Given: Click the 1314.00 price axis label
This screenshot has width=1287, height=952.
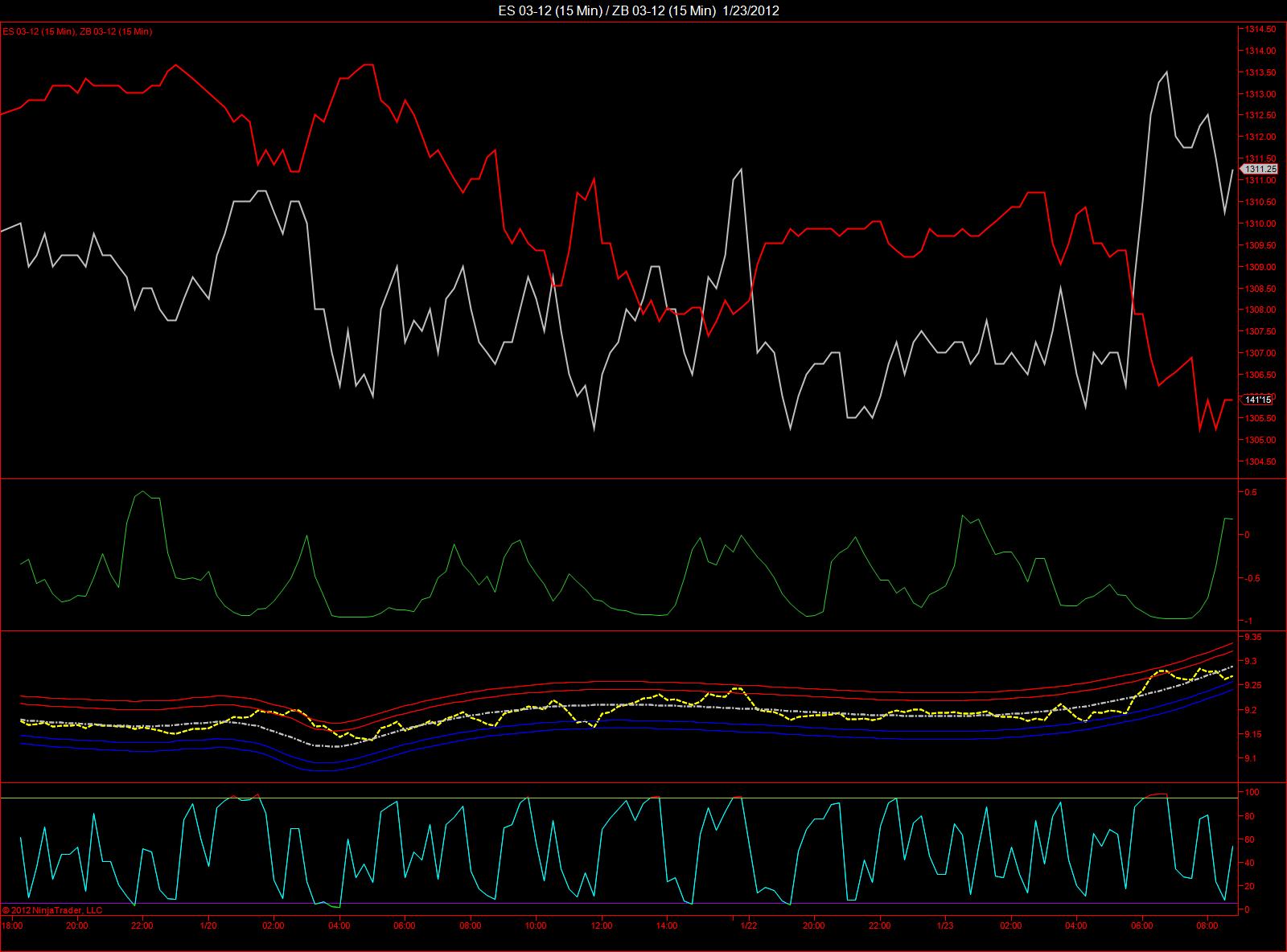Looking at the screenshot, I should [x=1260, y=51].
